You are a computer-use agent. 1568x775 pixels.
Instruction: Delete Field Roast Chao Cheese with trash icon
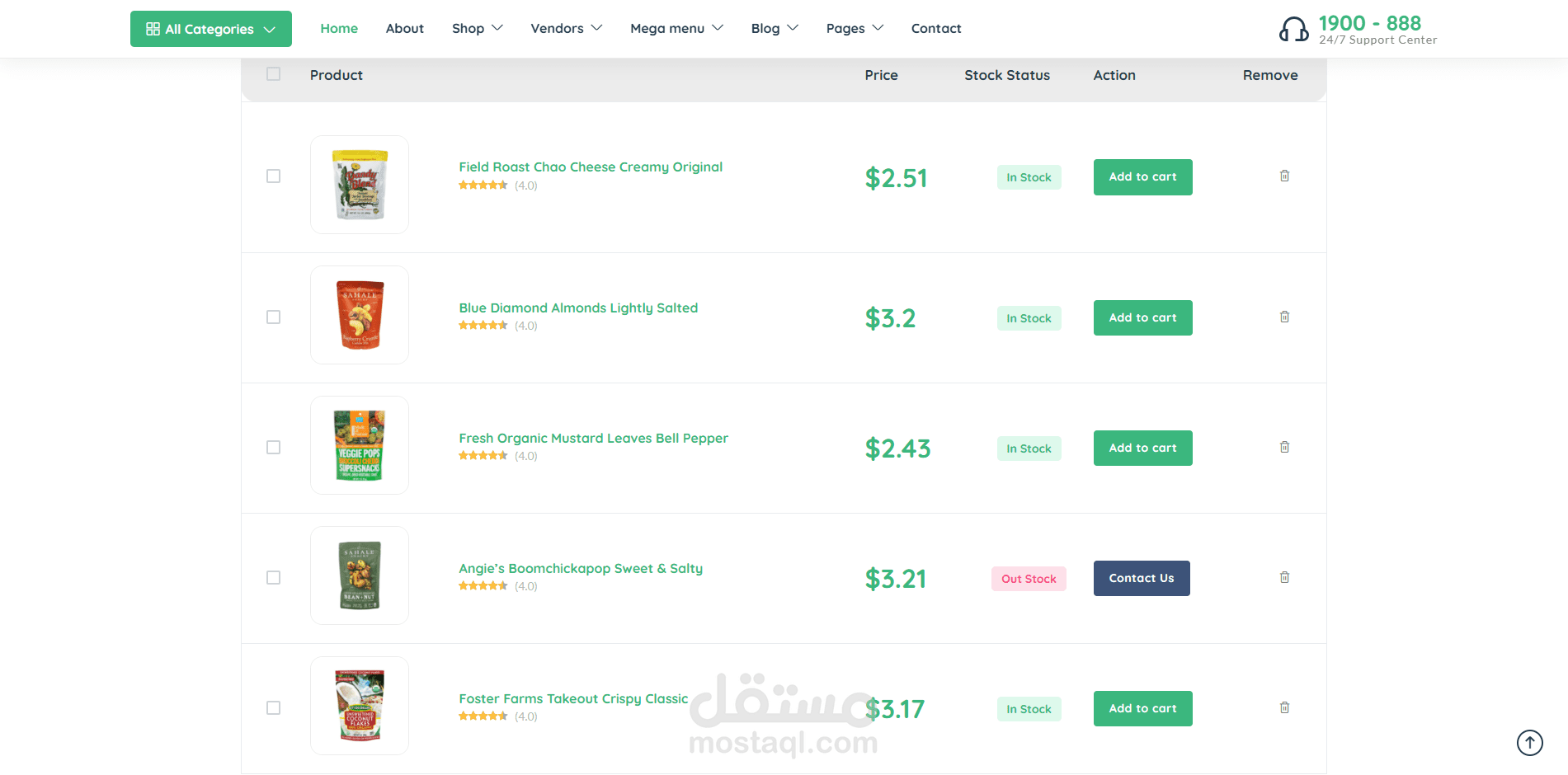[x=1284, y=176]
